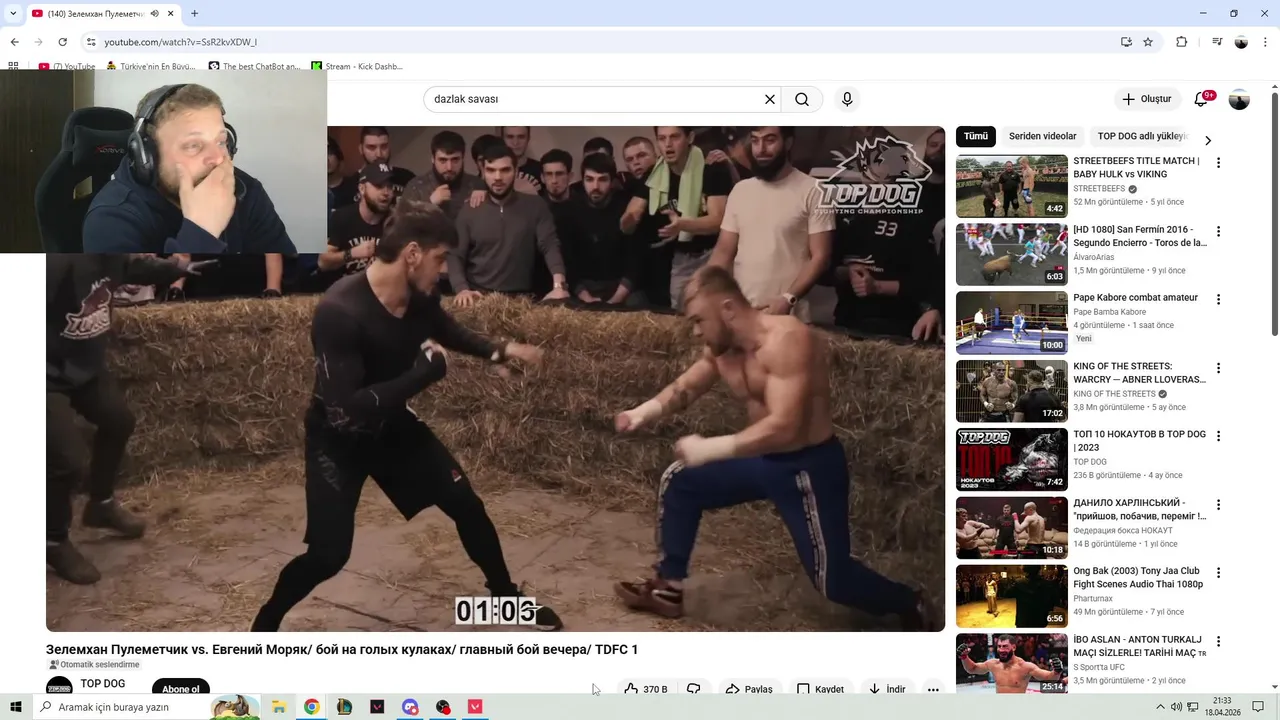Select the TOP DOG adlı yükleyici chip
The height and width of the screenshot is (720, 1280).
click(1141, 136)
